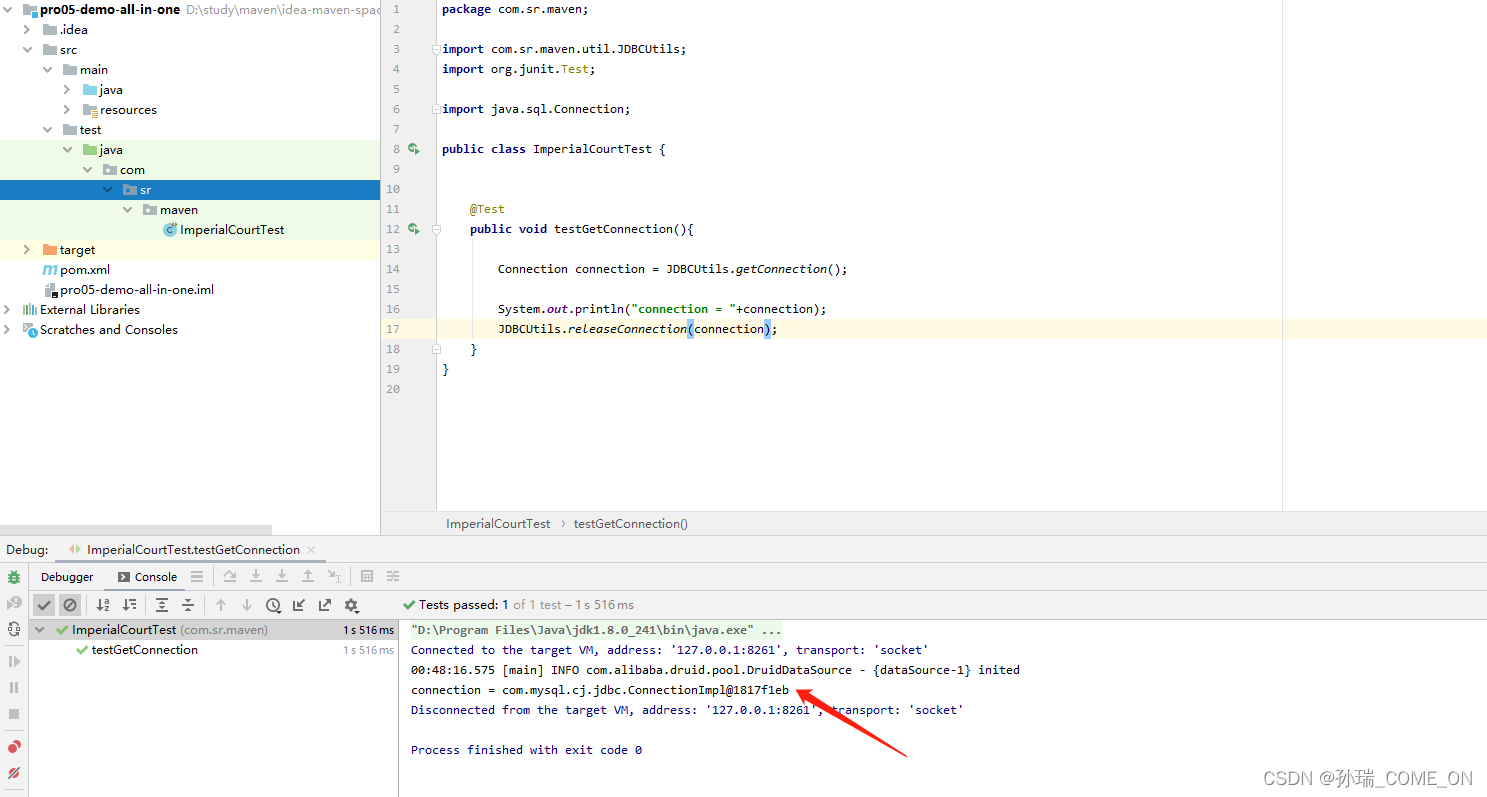Click 'Process finished with exit code 0' text

pyautogui.click(x=526, y=750)
